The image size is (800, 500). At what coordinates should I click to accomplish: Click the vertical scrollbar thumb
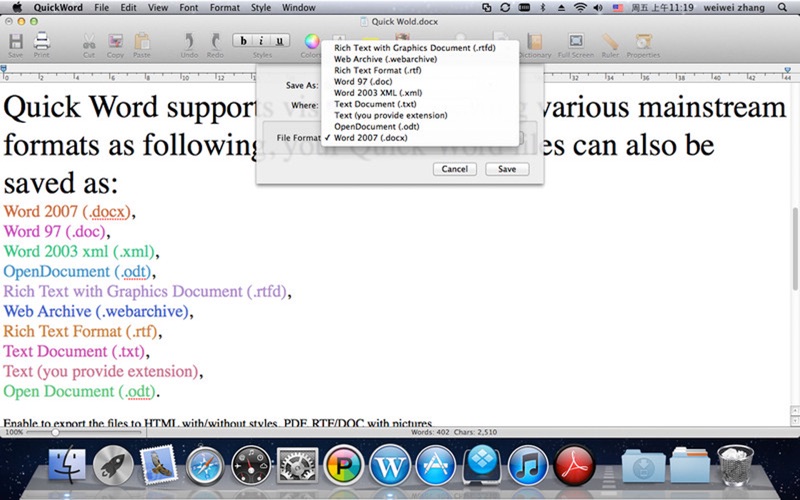click(x=795, y=248)
